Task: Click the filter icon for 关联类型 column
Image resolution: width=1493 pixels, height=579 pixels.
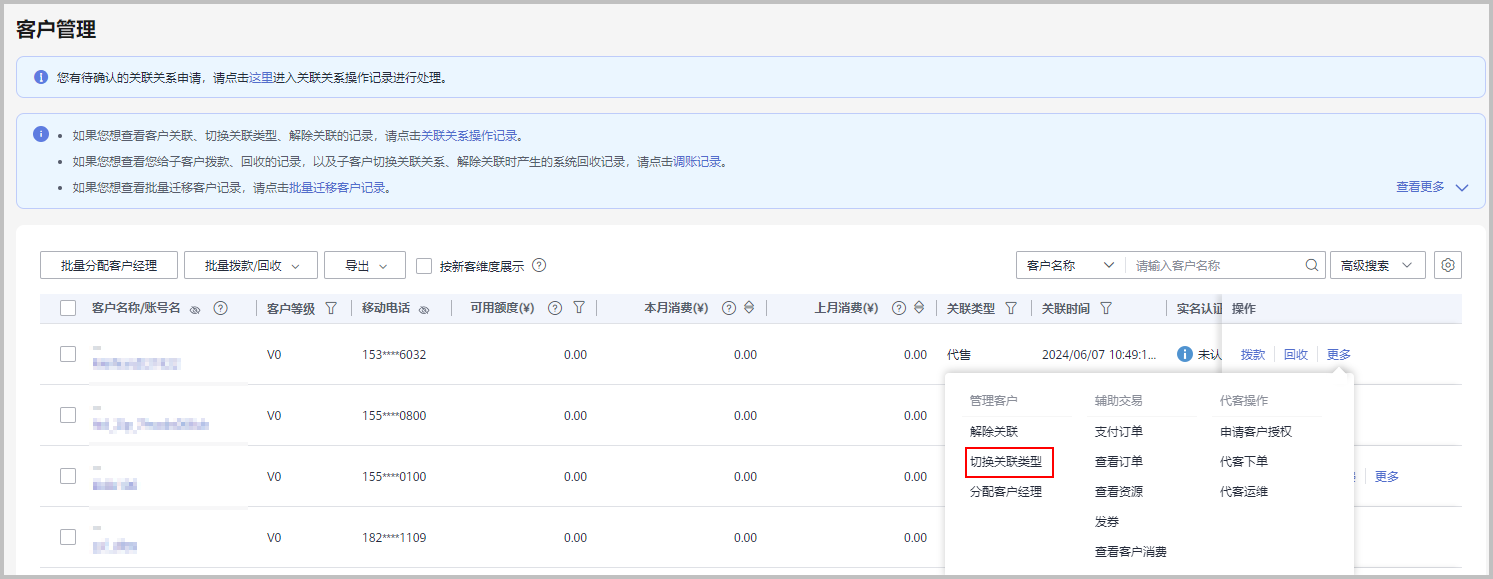Action: [1010, 308]
